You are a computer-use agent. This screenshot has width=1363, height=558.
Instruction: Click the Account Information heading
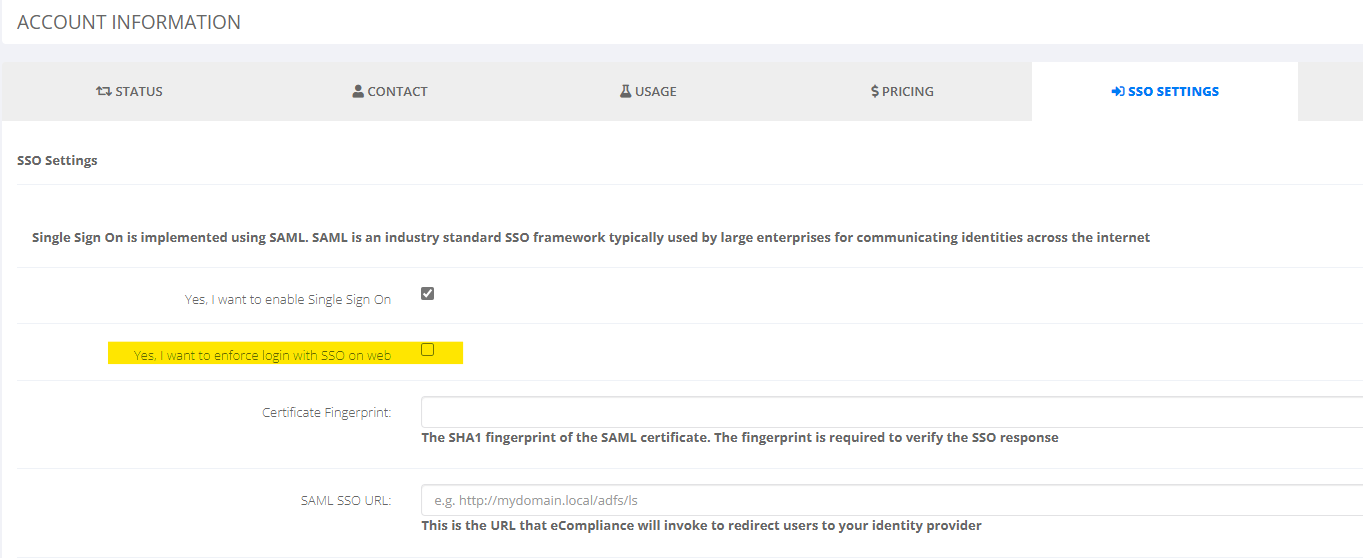129,22
